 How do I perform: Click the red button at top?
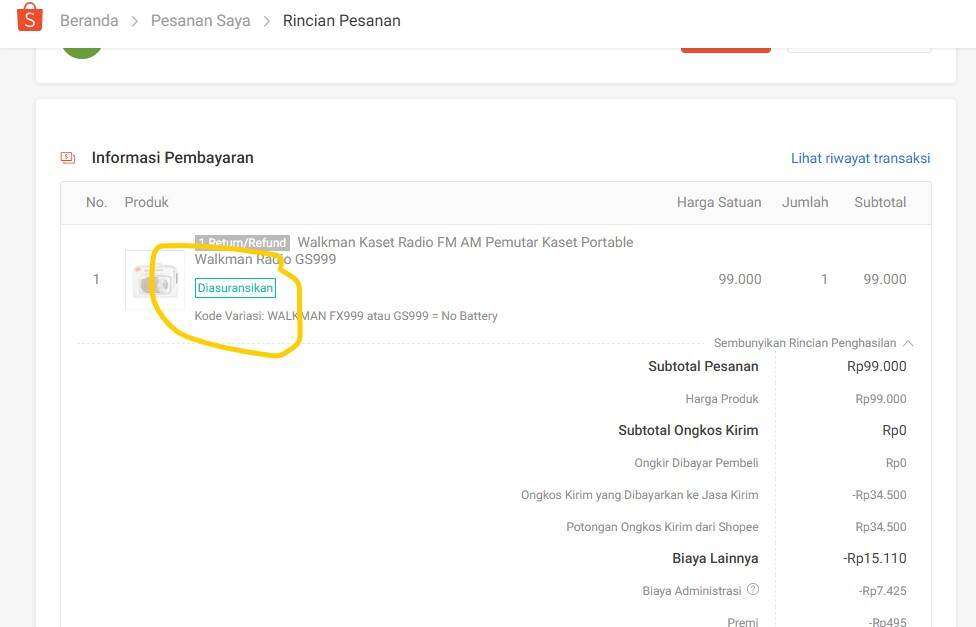point(725,47)
